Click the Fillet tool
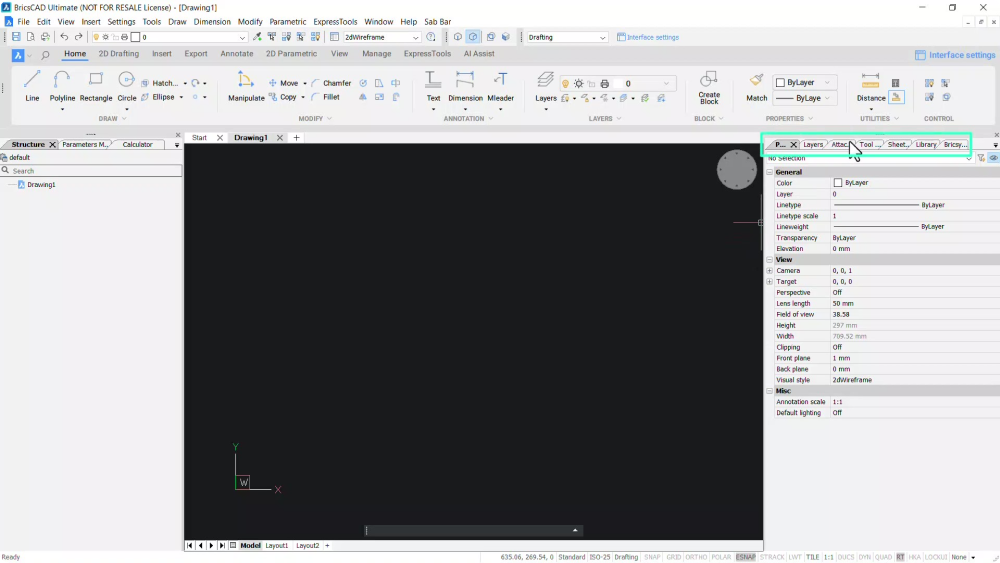Image resolution: width=1000 pixels, height=563 pixels. coord(325,97)
